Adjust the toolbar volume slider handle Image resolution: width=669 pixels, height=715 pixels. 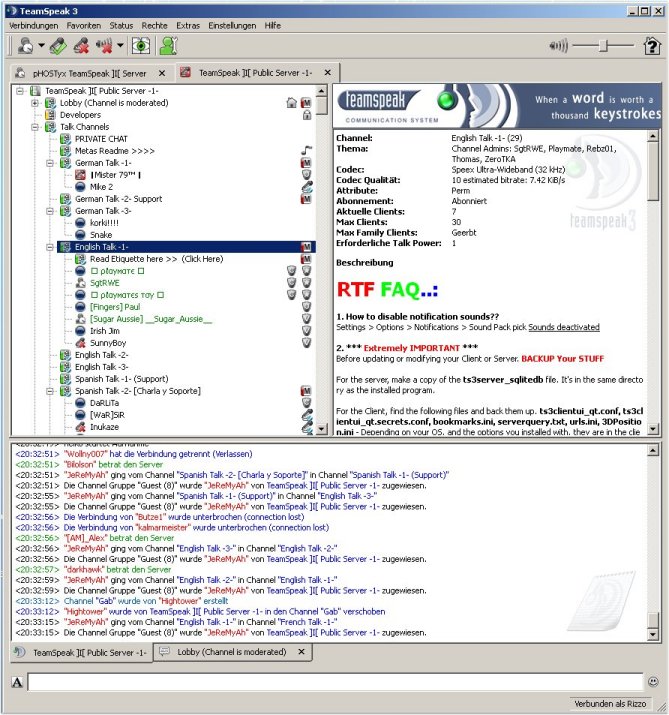604,46
